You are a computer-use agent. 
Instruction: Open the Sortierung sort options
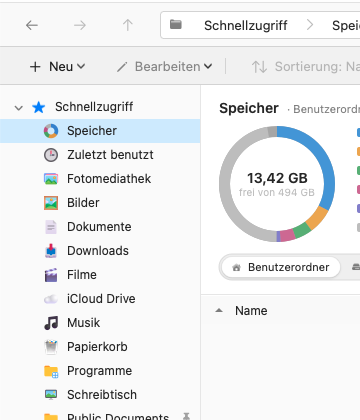pyautogui.click(x=305, y=67)
